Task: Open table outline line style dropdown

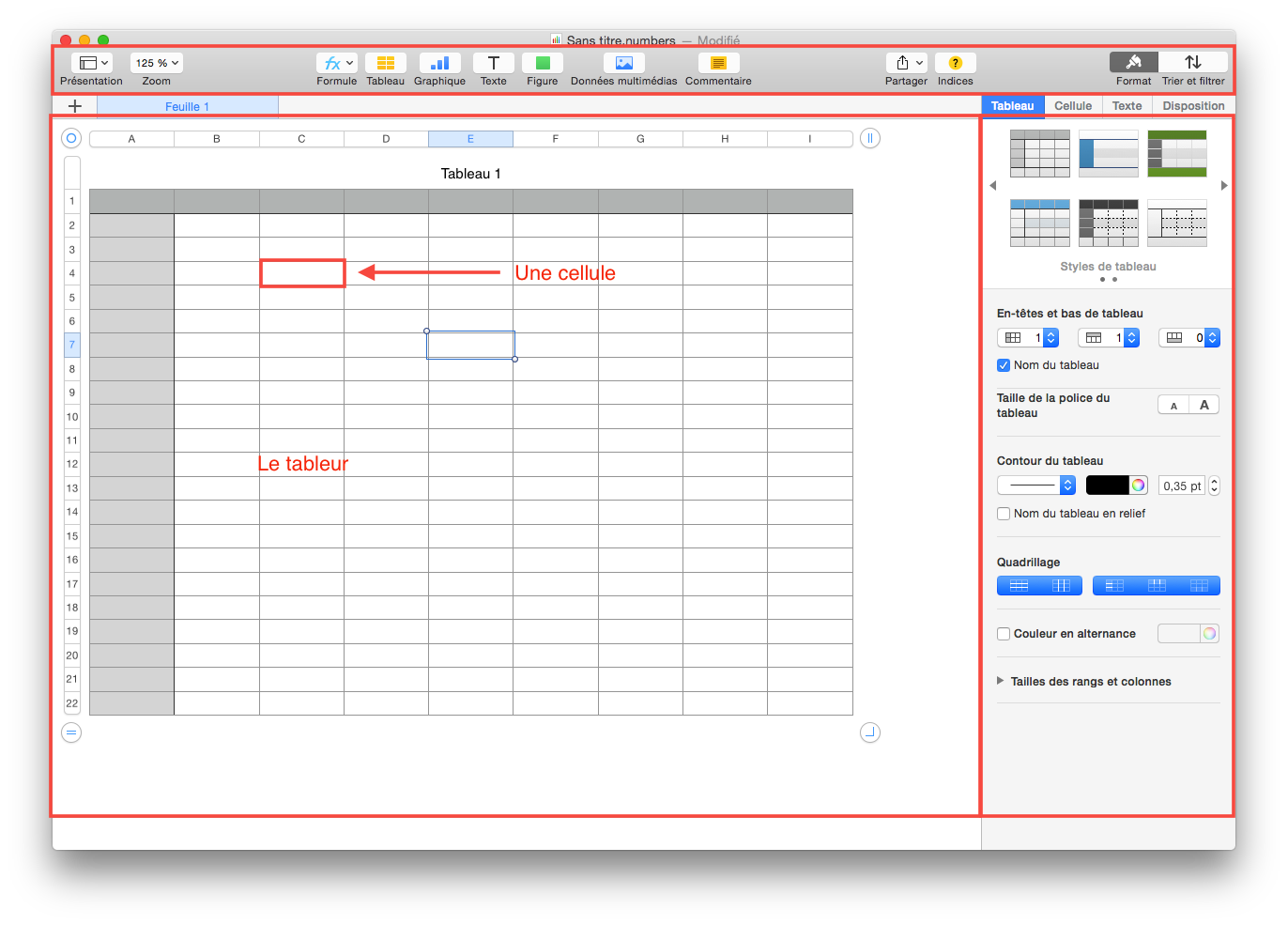Action: point(1036,486)
